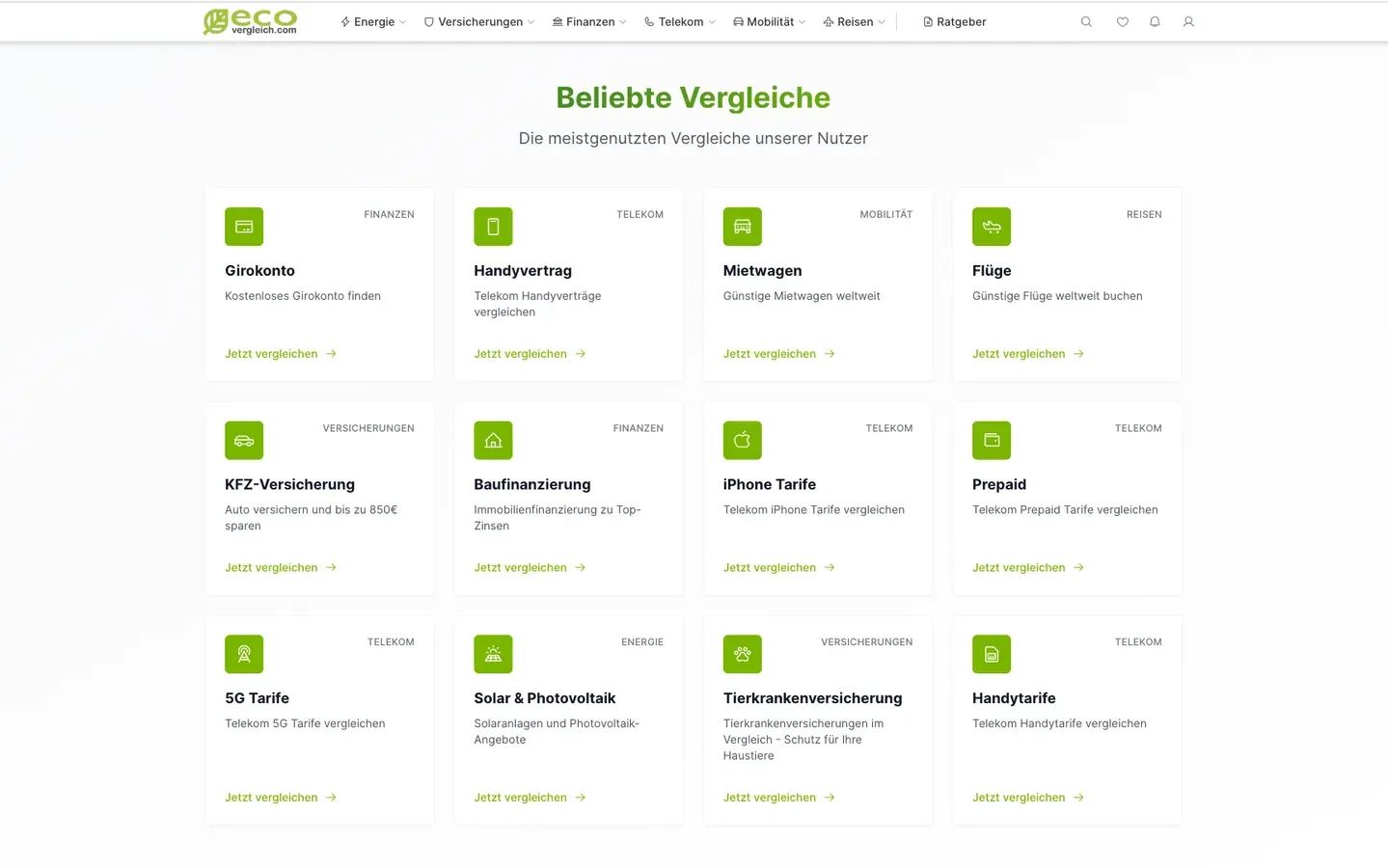
Task: Open favorites heart icon
Action: (1122, 21)
